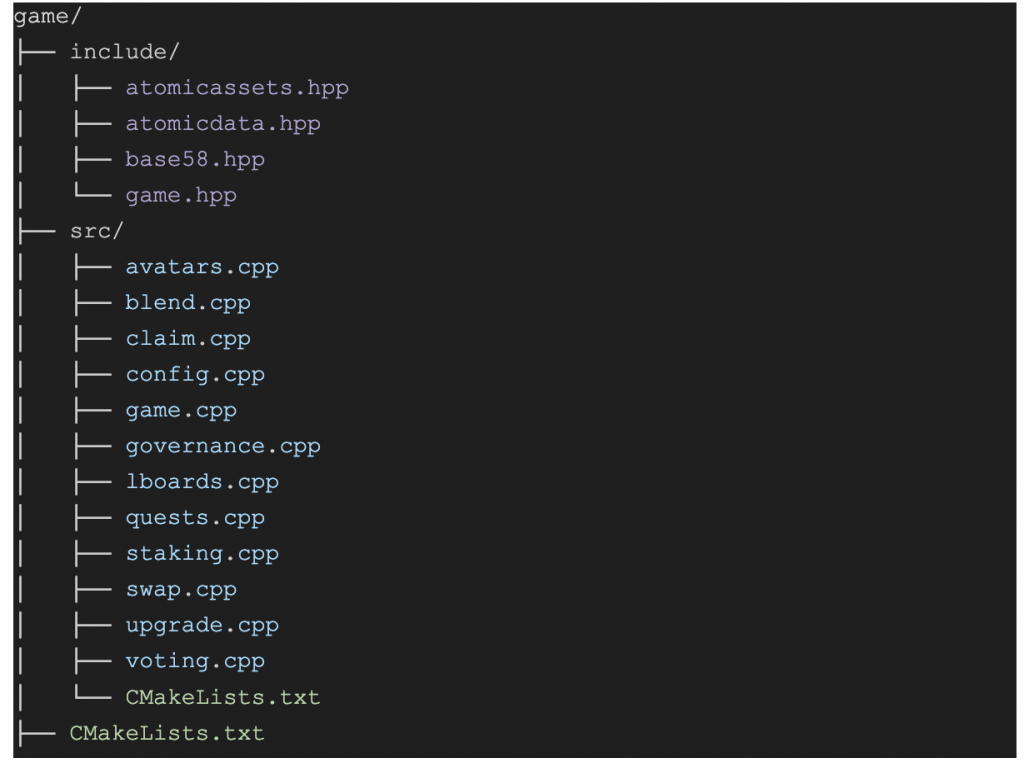Open swap.cpp source file
Viewport: 1024px width, 763px height.
pyautogui.click(x=181, y=589)
